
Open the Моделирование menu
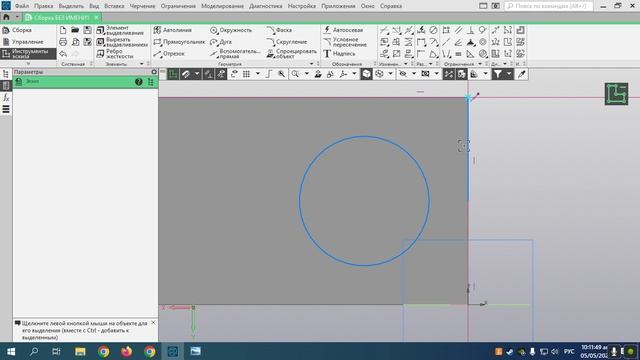pyautogui.click(x=222, y=6)
